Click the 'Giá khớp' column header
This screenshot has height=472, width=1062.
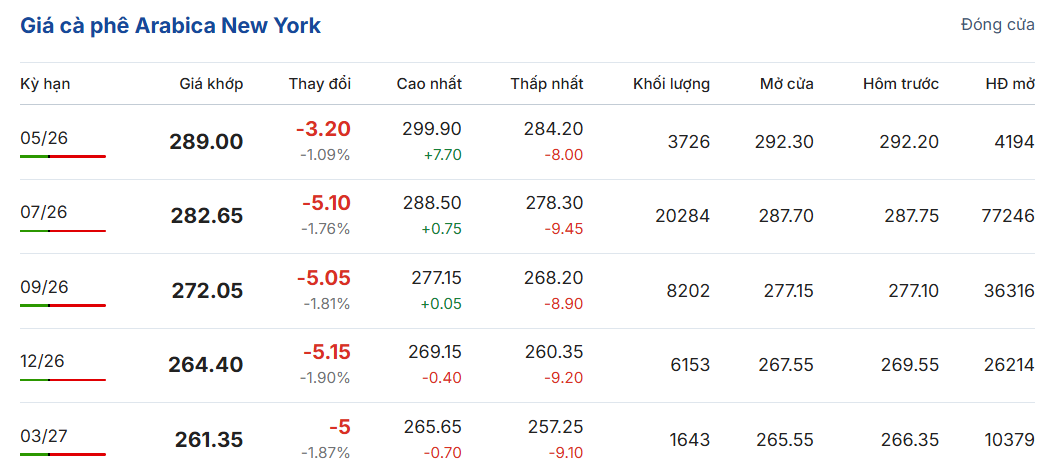pos(211,84)
